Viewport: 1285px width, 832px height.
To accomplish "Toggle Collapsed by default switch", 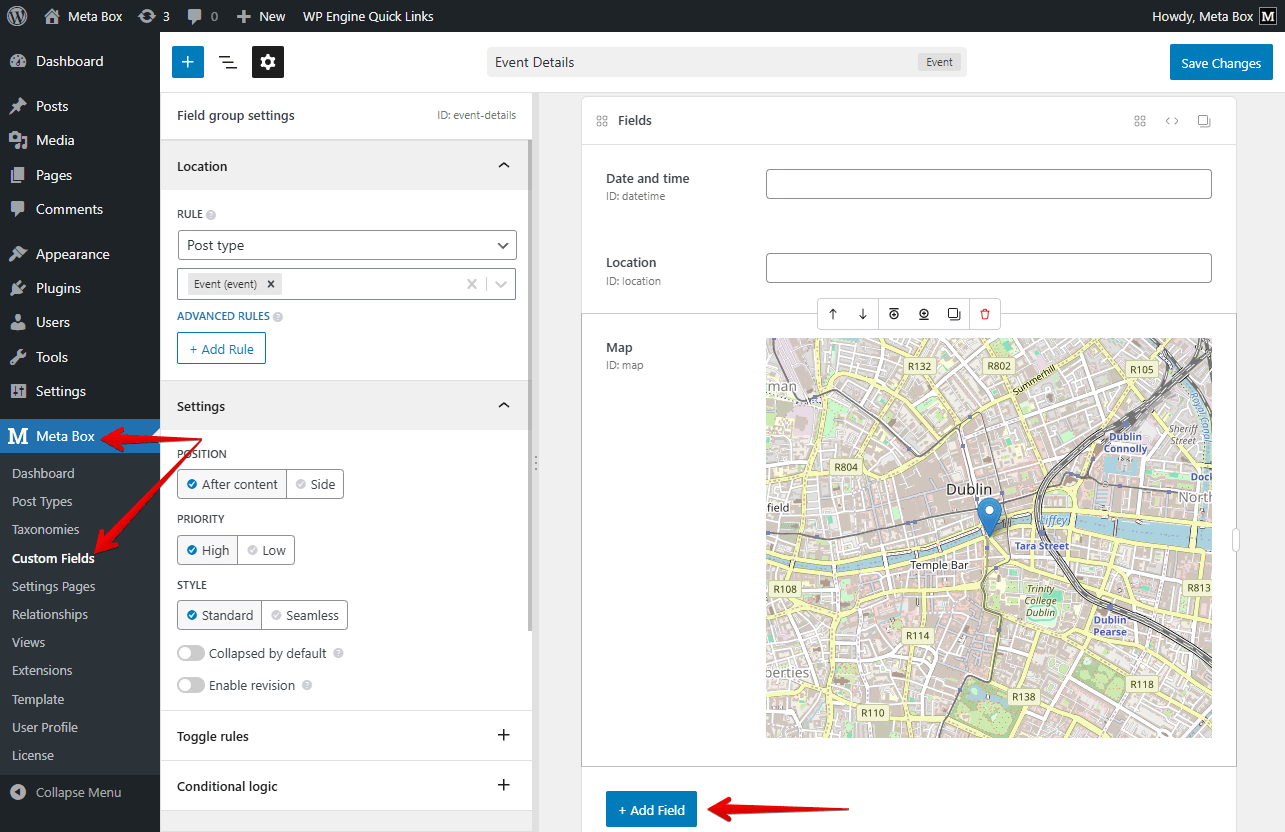I will [190, 652].
